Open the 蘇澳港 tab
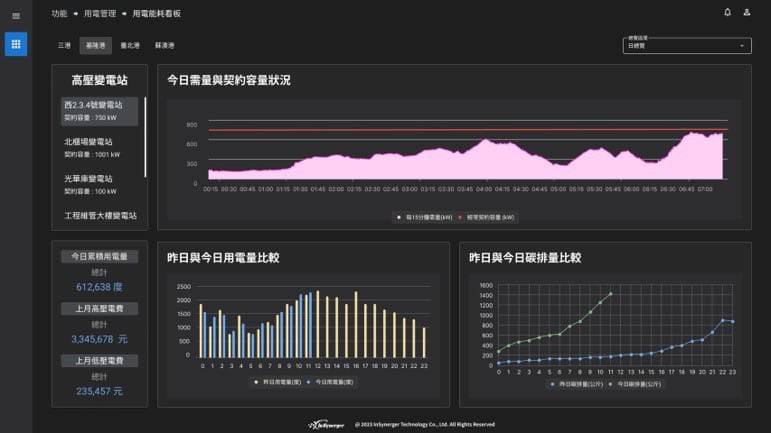Image resolution: width=771 pixels, height=433 pixels. tap(165, 46)
